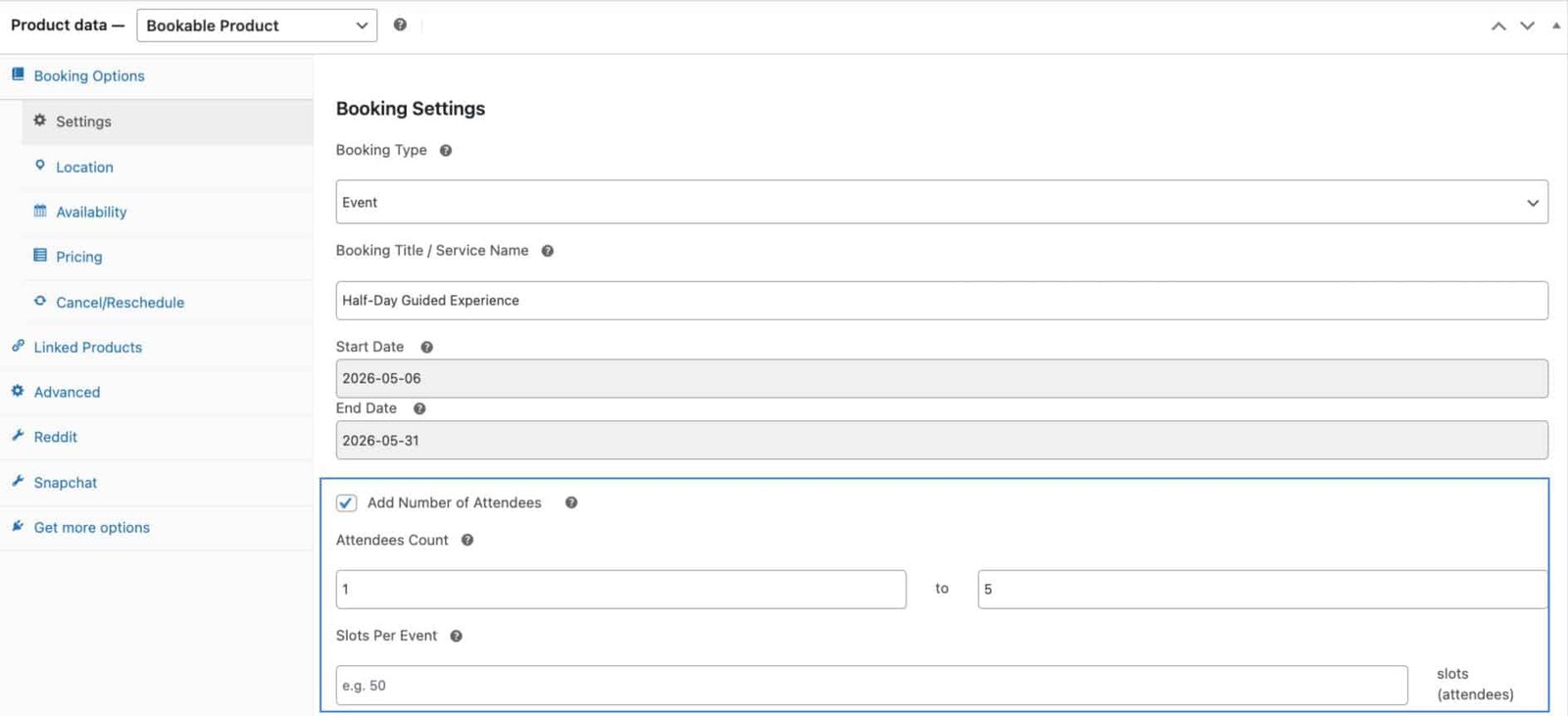Click the plug icon beside Get more options
The width and height of the screenshot is (1568, 716).
18,526
